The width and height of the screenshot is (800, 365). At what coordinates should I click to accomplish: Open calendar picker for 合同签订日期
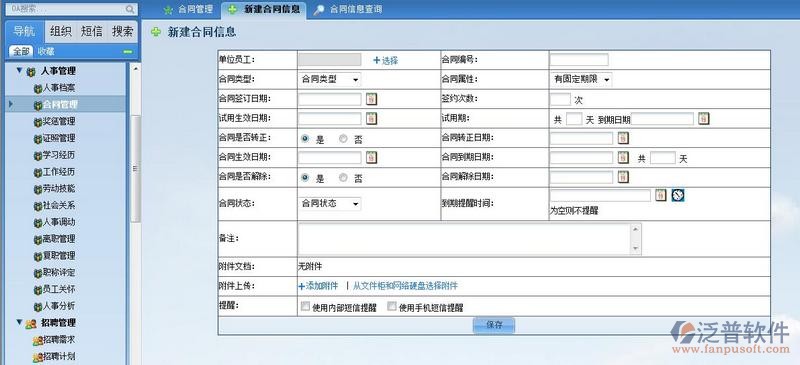(x=371, y=99)
